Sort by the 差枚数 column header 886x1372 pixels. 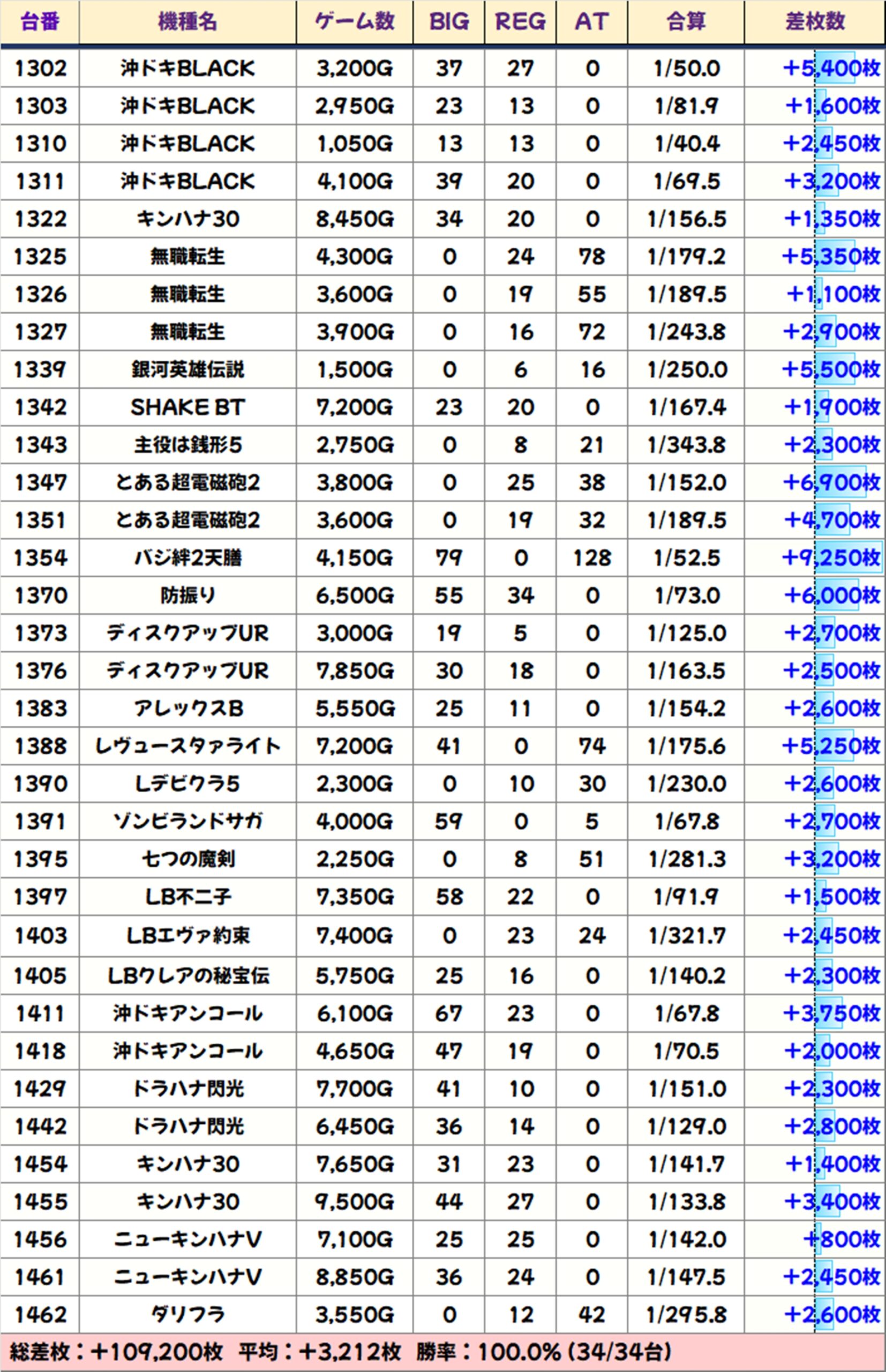coord(815,22)
